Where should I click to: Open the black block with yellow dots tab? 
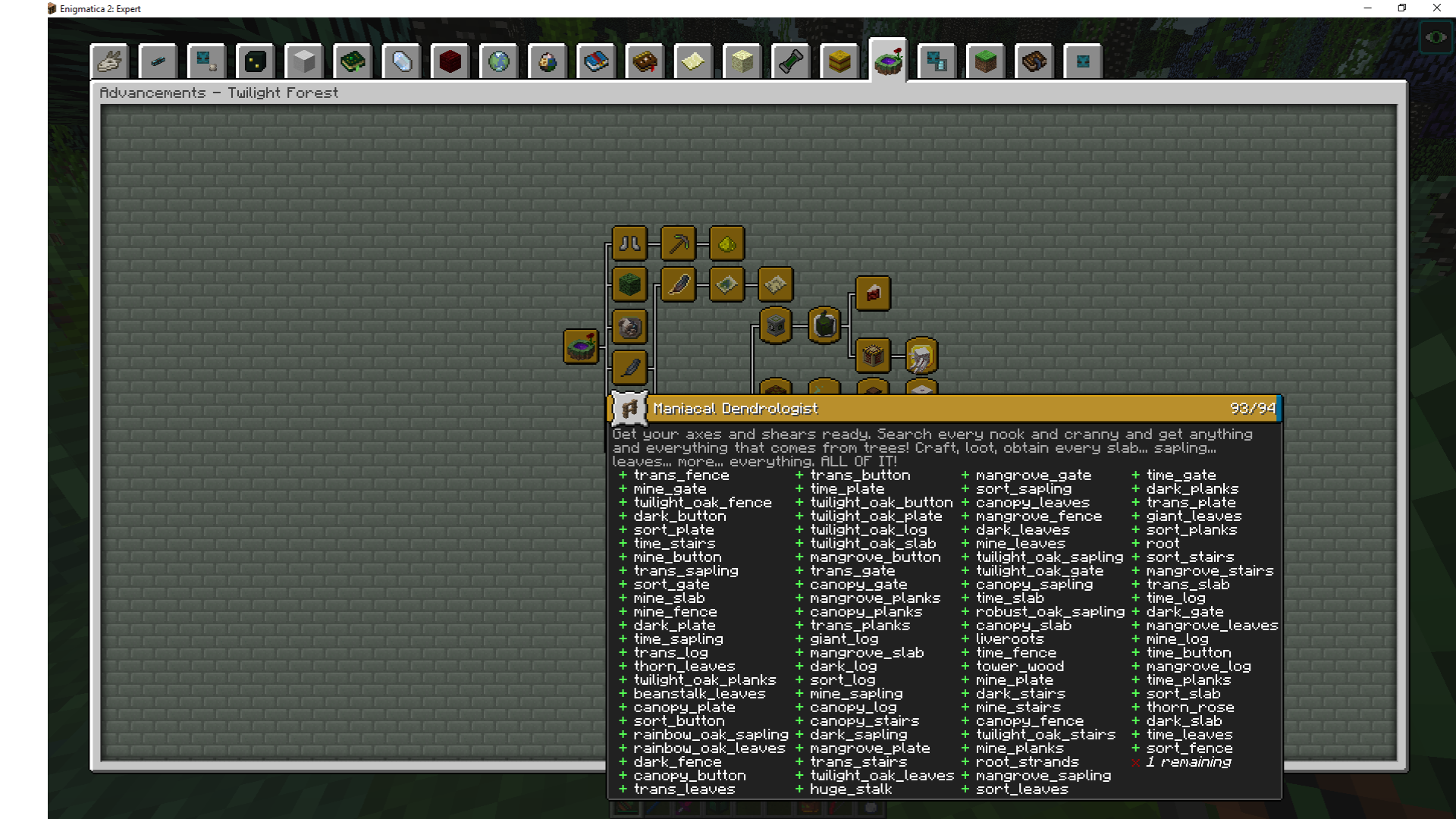256,61
